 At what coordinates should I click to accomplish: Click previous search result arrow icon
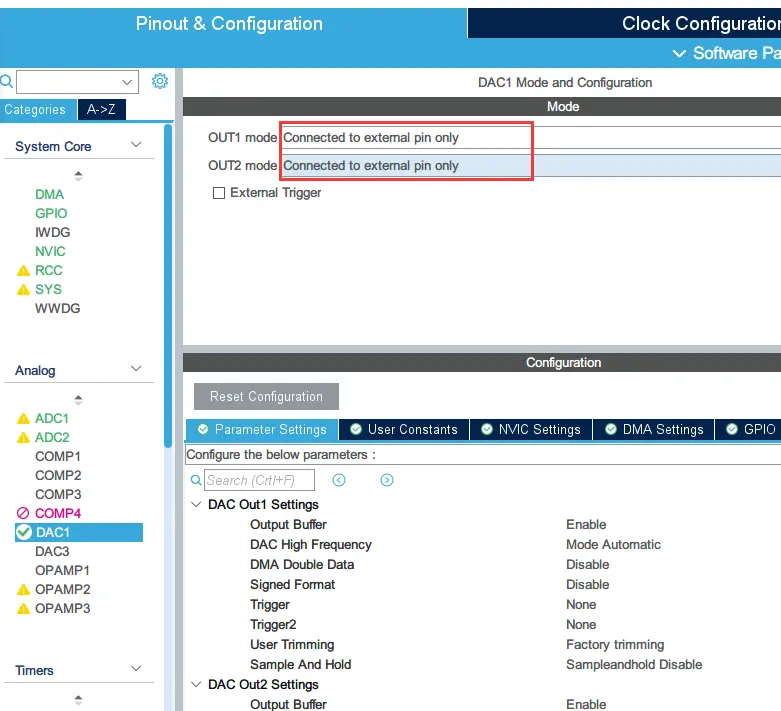coord(339,480)
